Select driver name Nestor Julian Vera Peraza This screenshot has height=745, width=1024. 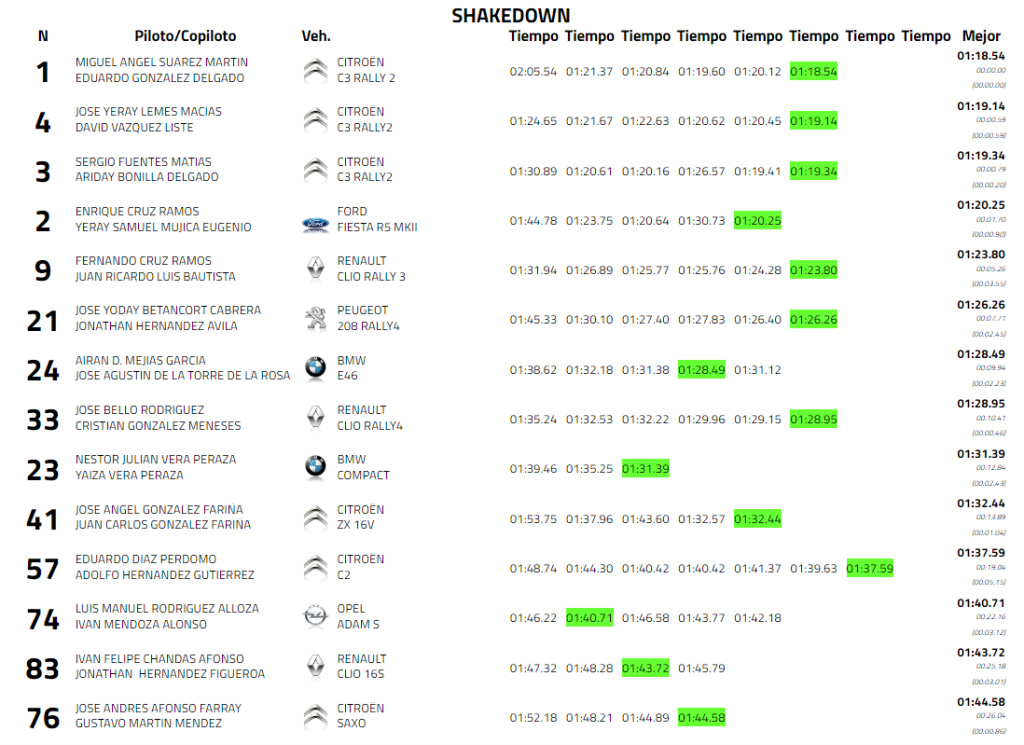(x=155, y=459)
